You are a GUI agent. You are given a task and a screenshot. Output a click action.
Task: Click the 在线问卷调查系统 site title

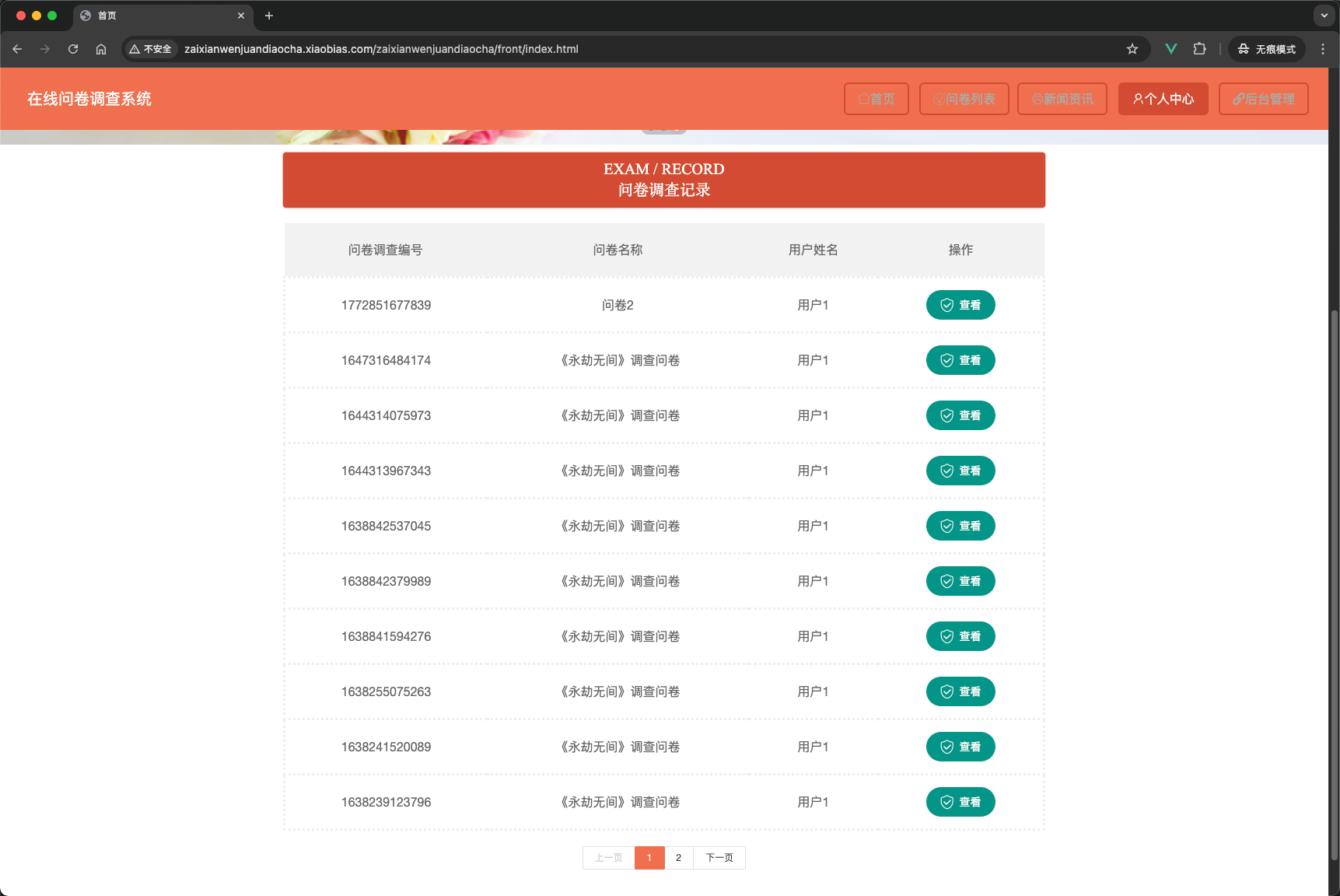[x=89, y=99]
